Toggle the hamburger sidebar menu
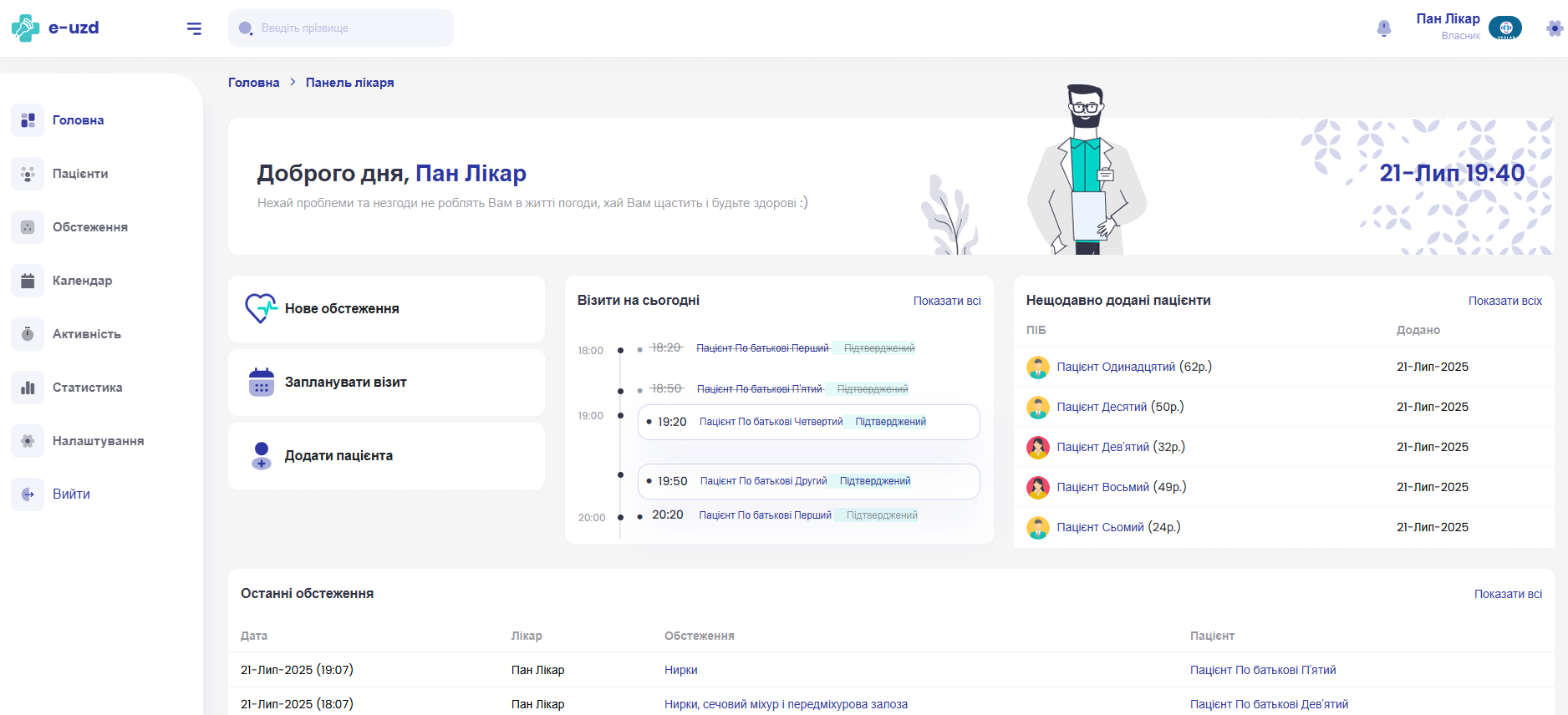 (x=194, y=28)
